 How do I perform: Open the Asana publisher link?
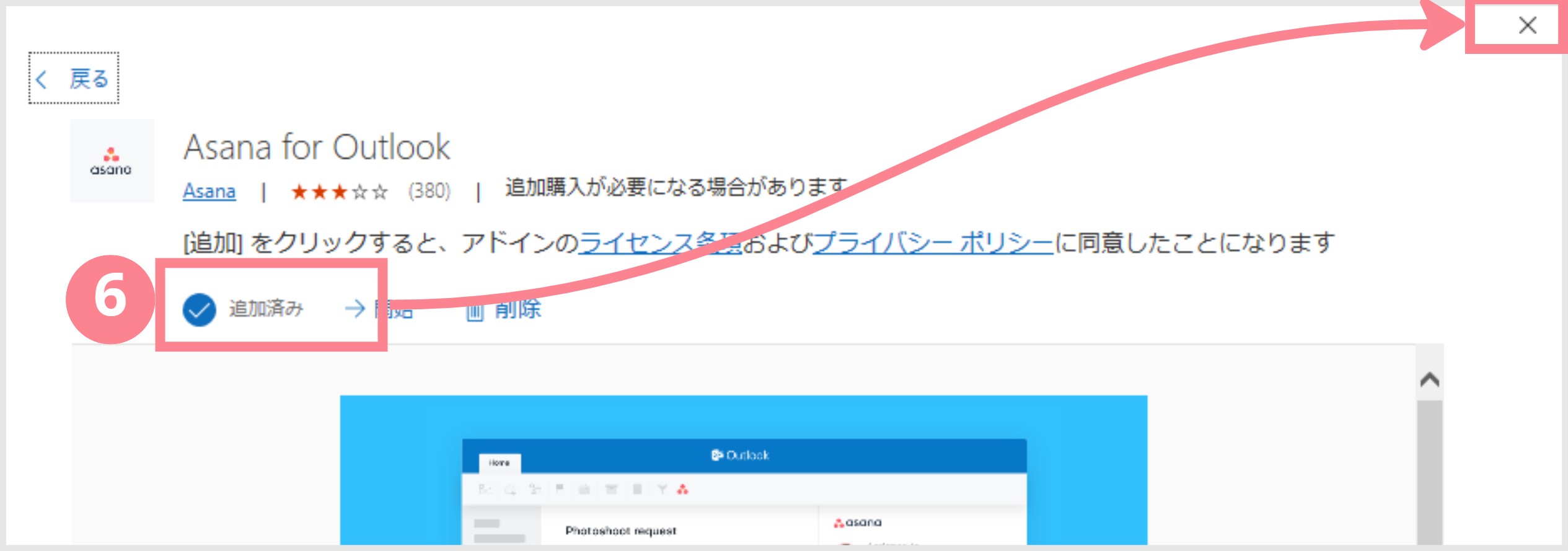pos(209,192)
